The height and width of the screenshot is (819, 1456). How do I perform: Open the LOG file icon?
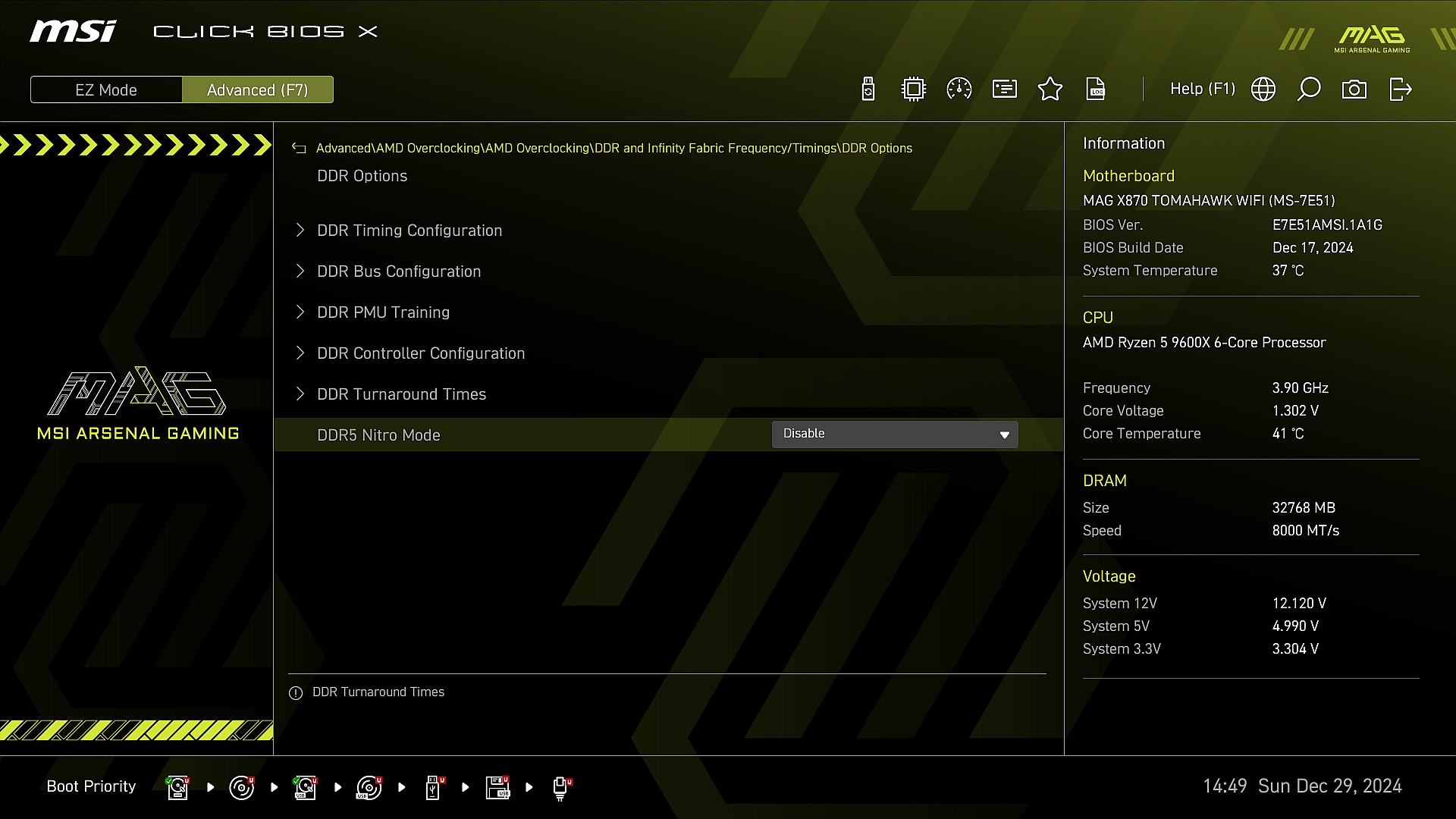pos(1096,89)
